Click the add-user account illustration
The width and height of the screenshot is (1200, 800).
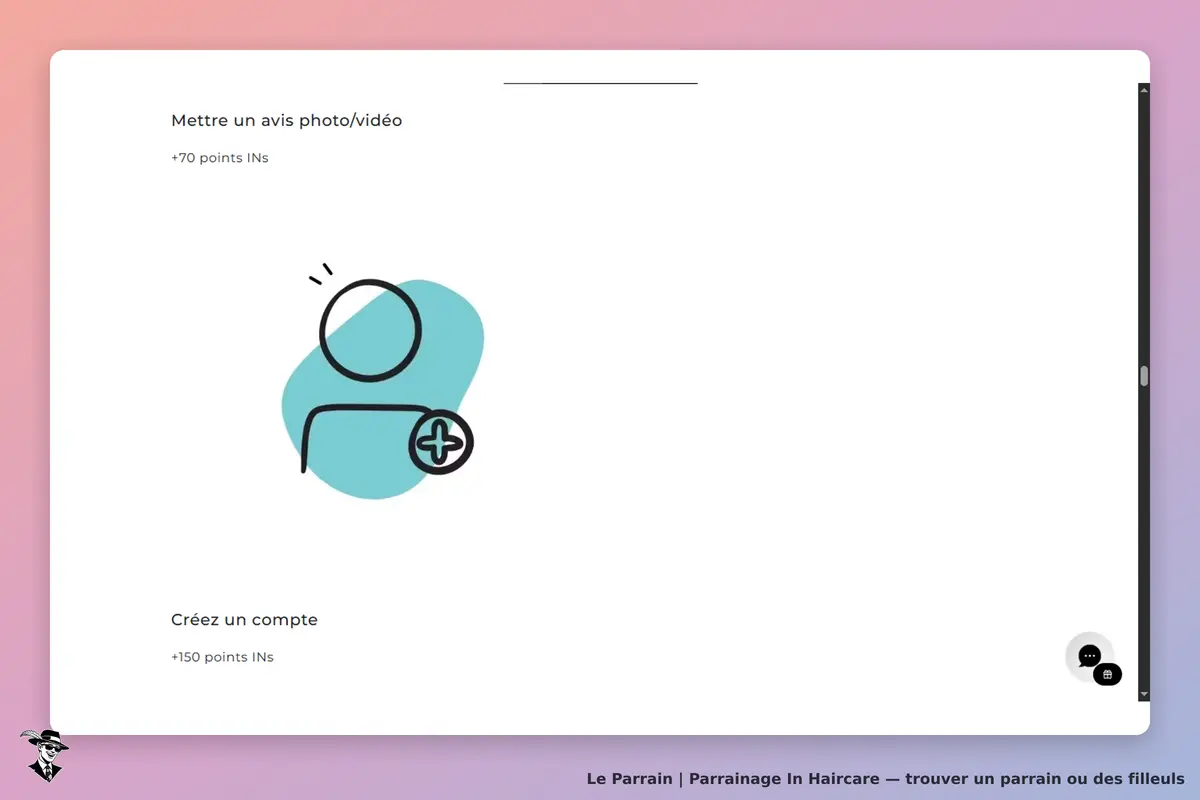pyautogui.click(x=382, y=381)
